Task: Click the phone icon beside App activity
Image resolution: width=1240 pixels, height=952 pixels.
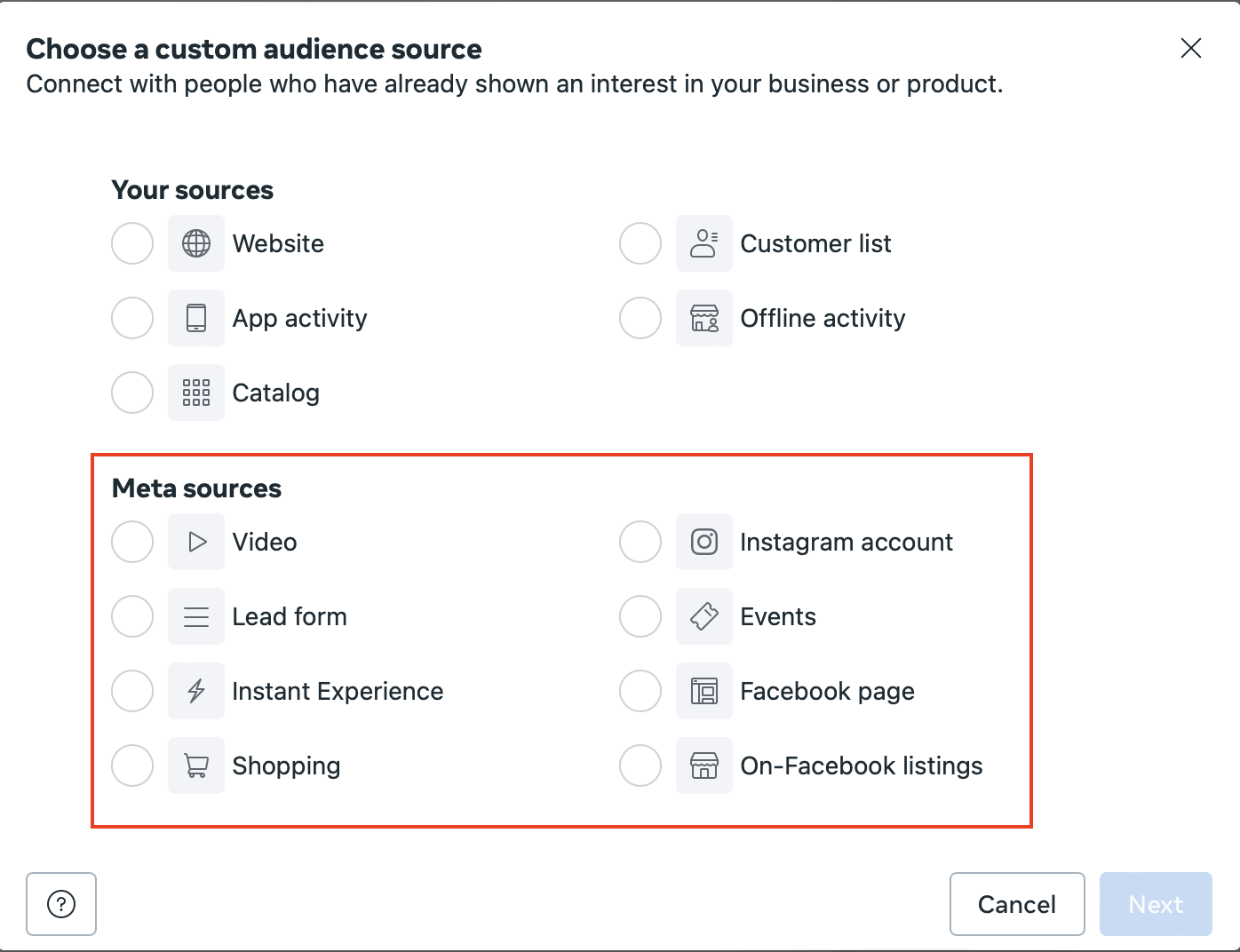Action: 196,318
